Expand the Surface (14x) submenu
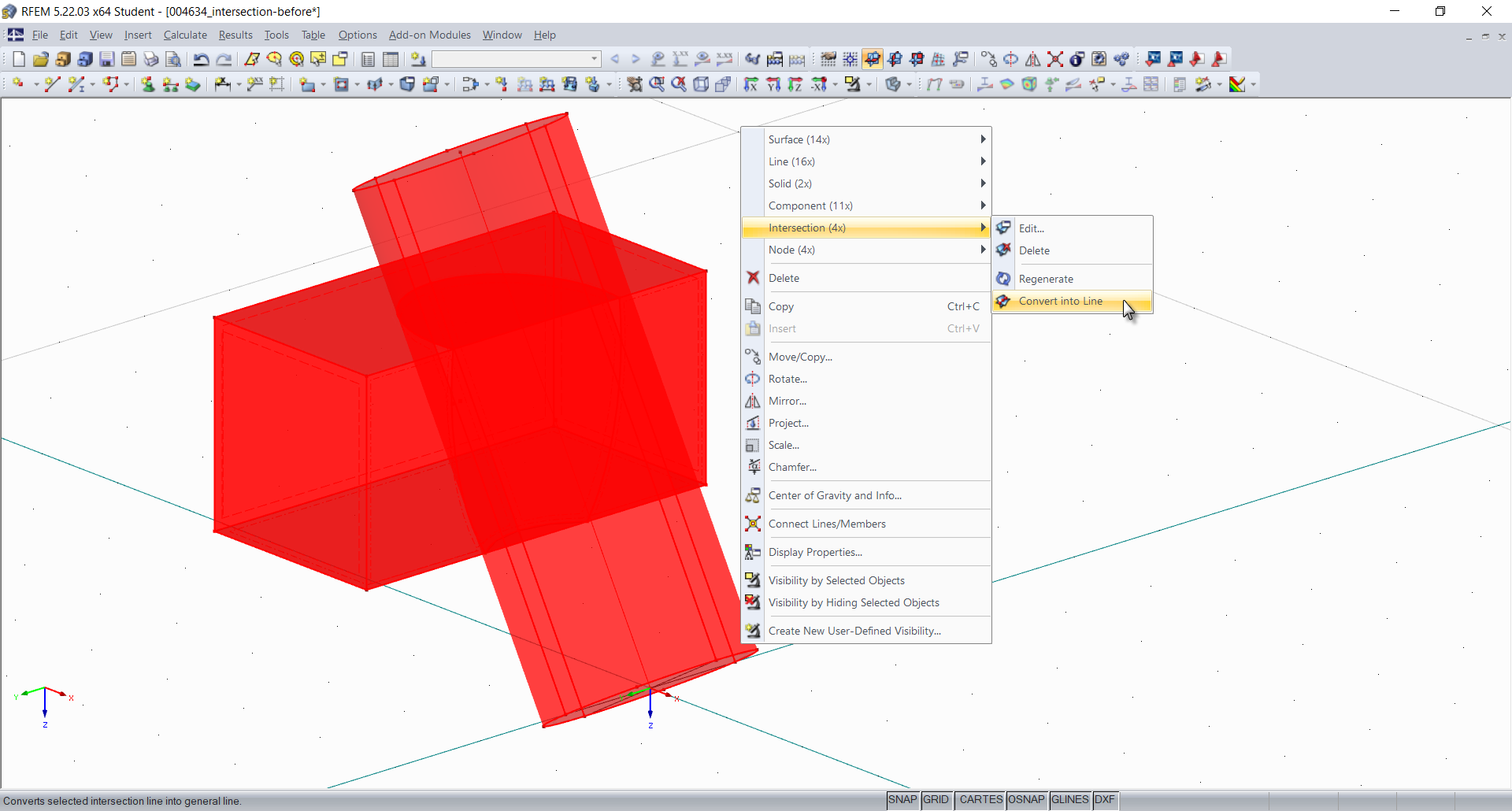Screen dimensions: 1512x811 click(866, 139)
